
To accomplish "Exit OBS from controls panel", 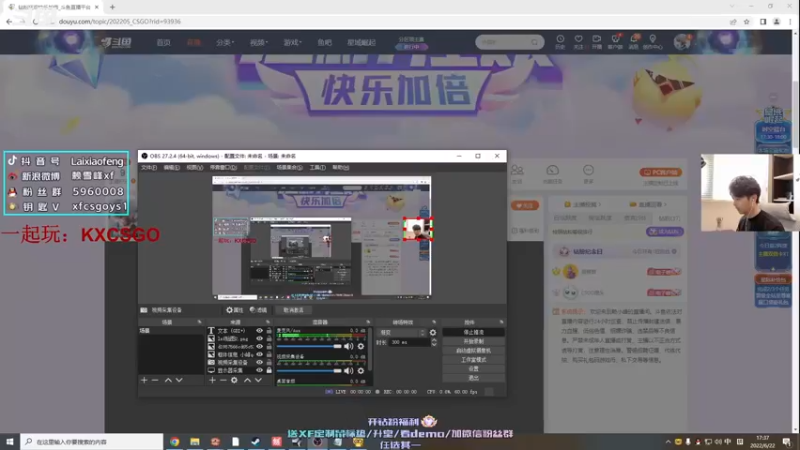I will [x=473, y=378].
